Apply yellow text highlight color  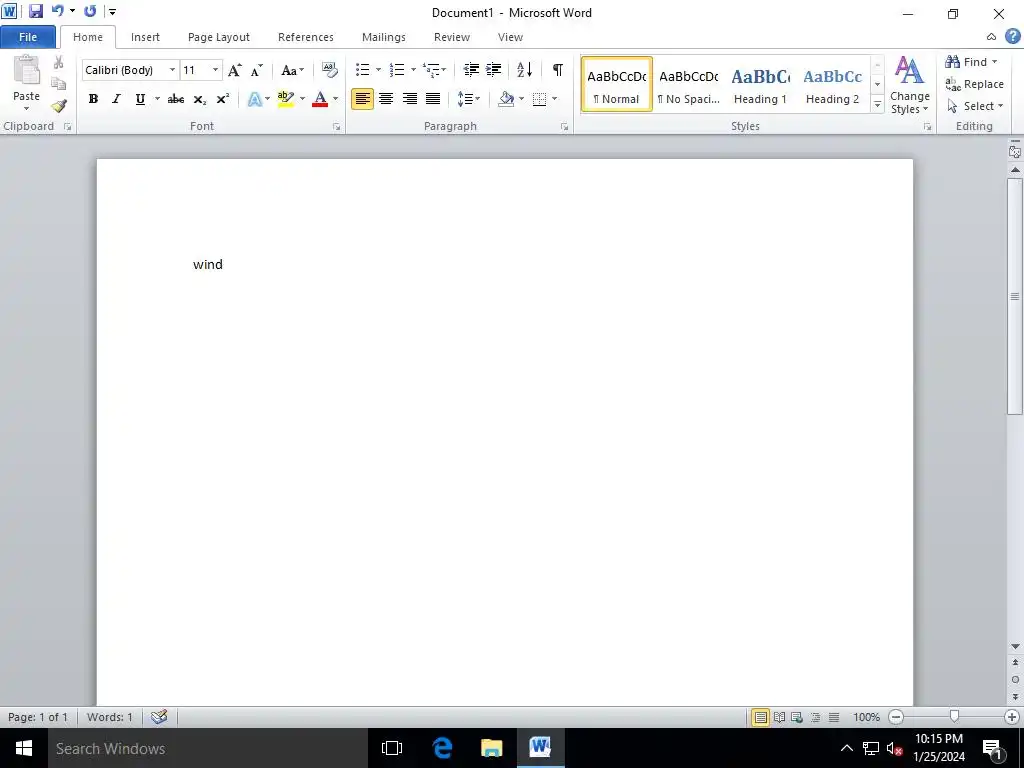pos(285,99)
